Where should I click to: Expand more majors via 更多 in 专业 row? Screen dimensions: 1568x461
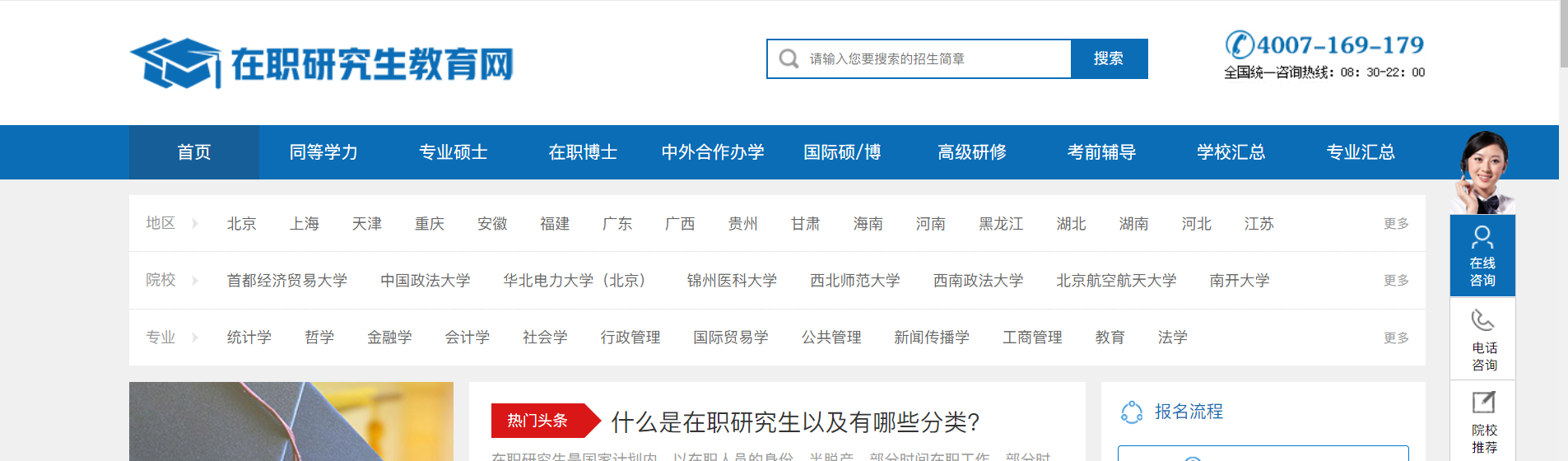click(x=1396, y=338)
